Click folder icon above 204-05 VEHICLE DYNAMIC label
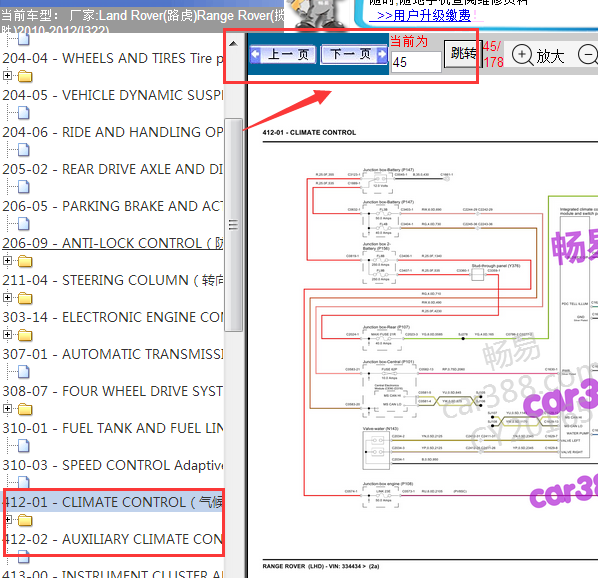The height and width of the screenshot is (578, 598). click(25, 76)
